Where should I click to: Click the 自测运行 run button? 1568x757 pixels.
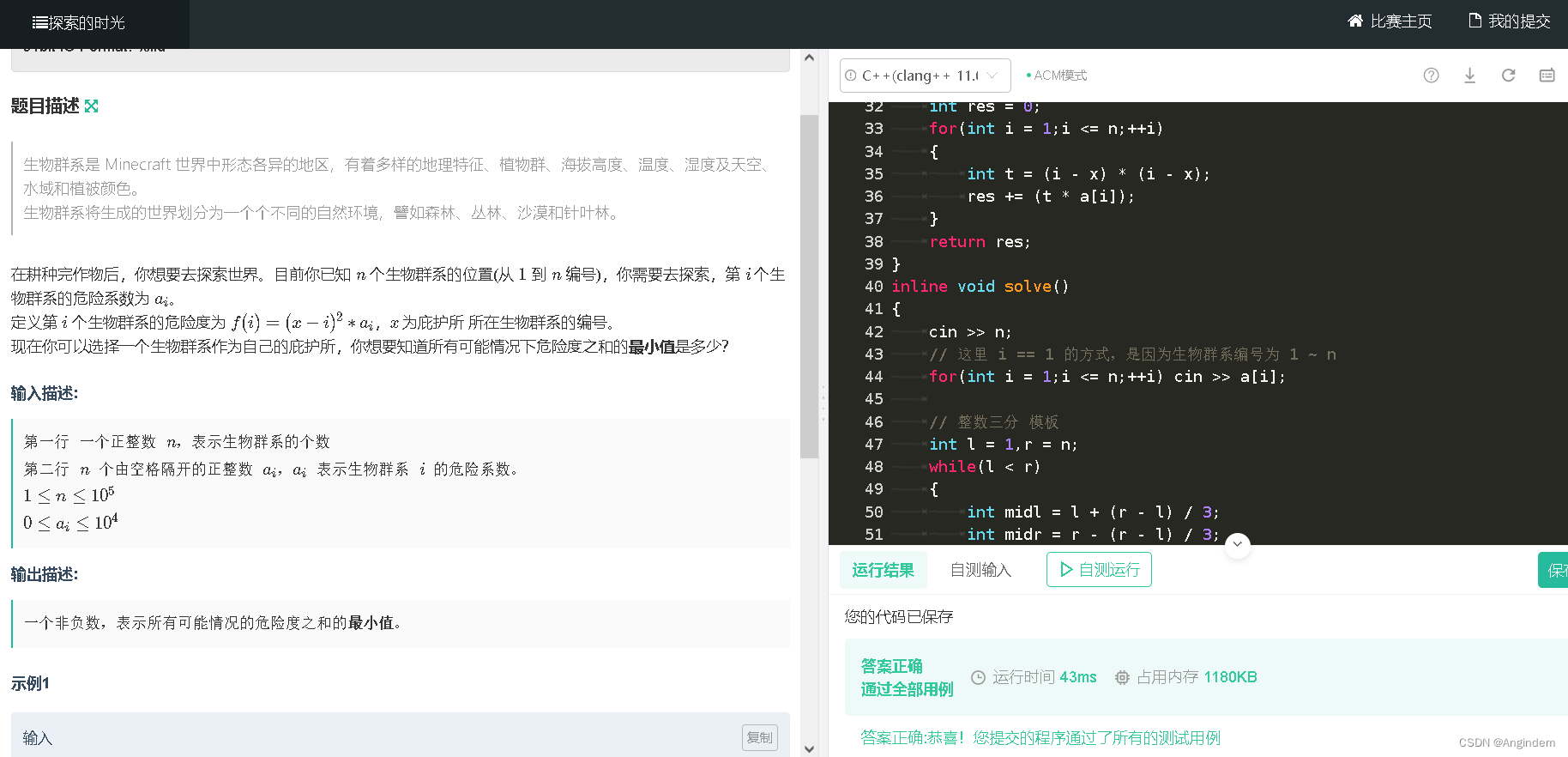click(x=1099, y=570)
